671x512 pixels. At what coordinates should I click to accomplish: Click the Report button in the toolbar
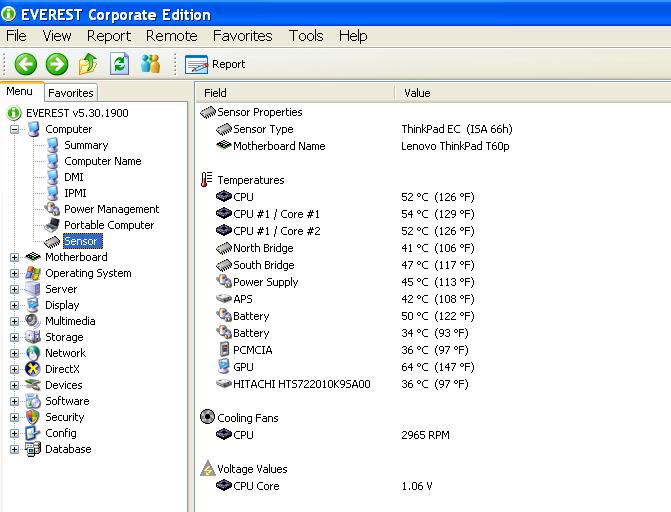(216, 64)
